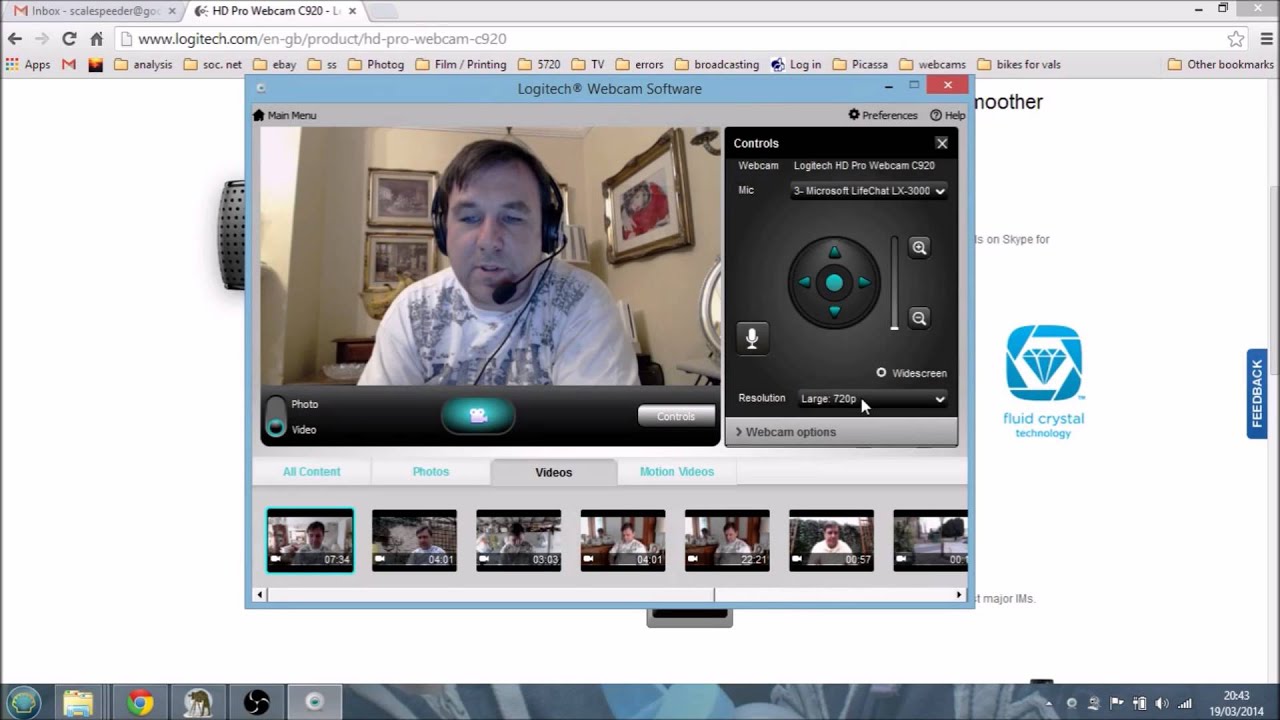
Task: Select the Videos tab
Action: pos(553,472)
